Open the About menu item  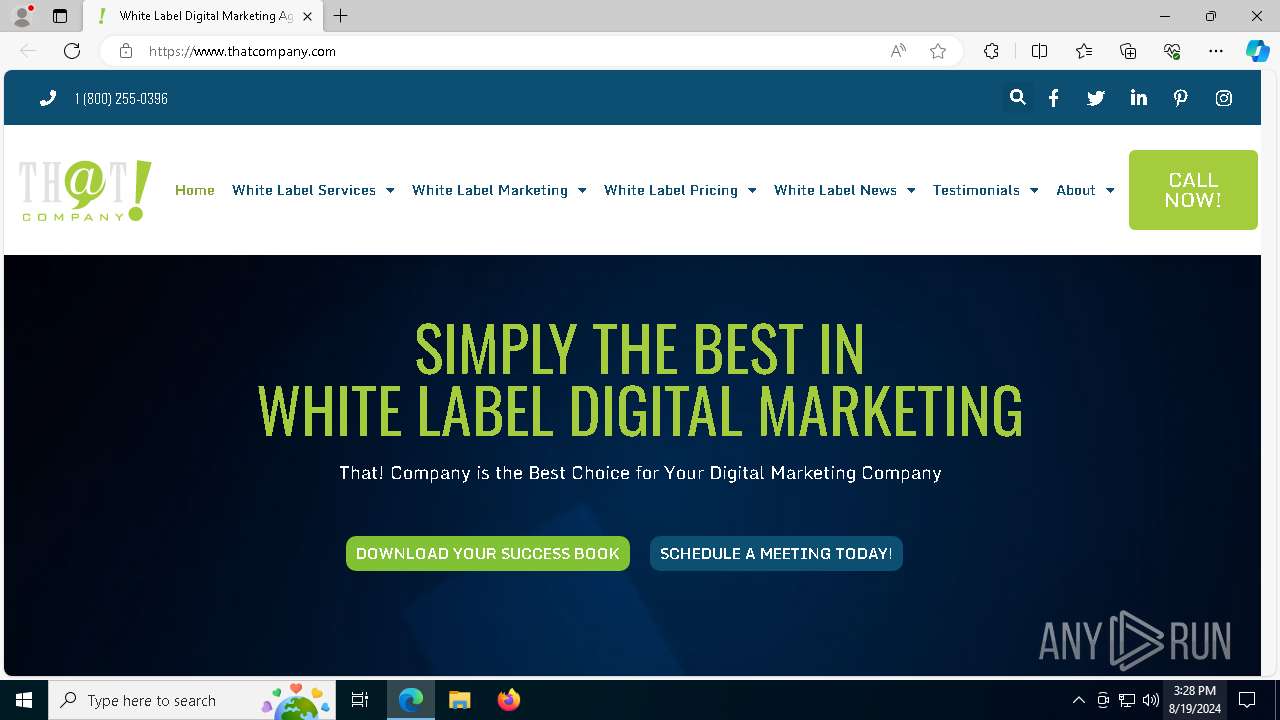pos(1076,190)
